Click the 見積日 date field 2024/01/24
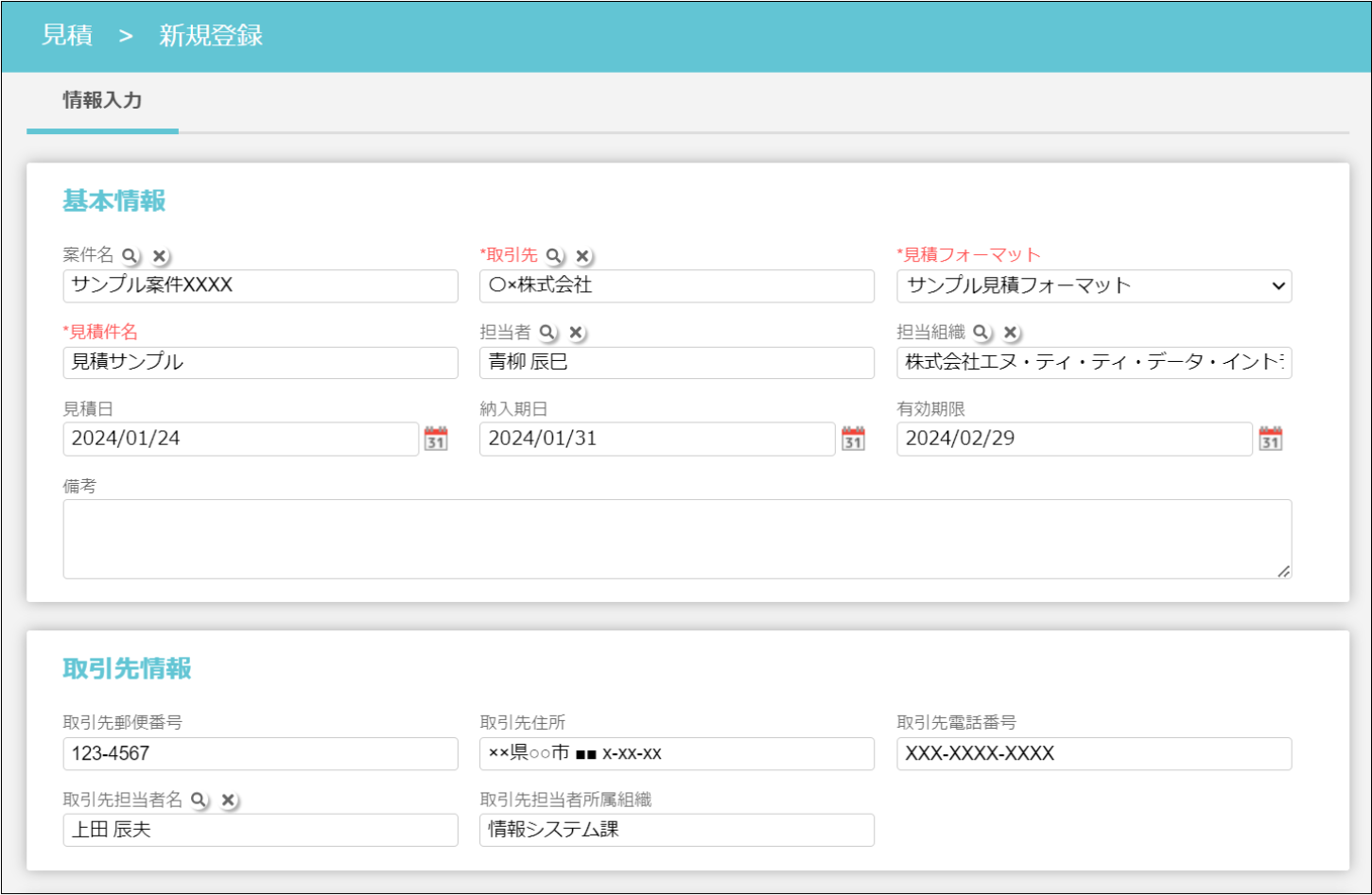1372x895 pixels. [241, 439]
